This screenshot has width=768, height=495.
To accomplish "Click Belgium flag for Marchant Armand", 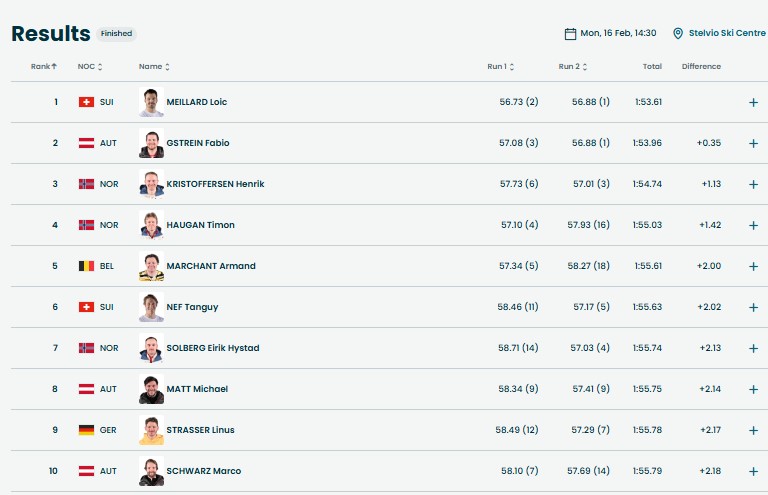I will pyautogui.click(x=86, y=266).
